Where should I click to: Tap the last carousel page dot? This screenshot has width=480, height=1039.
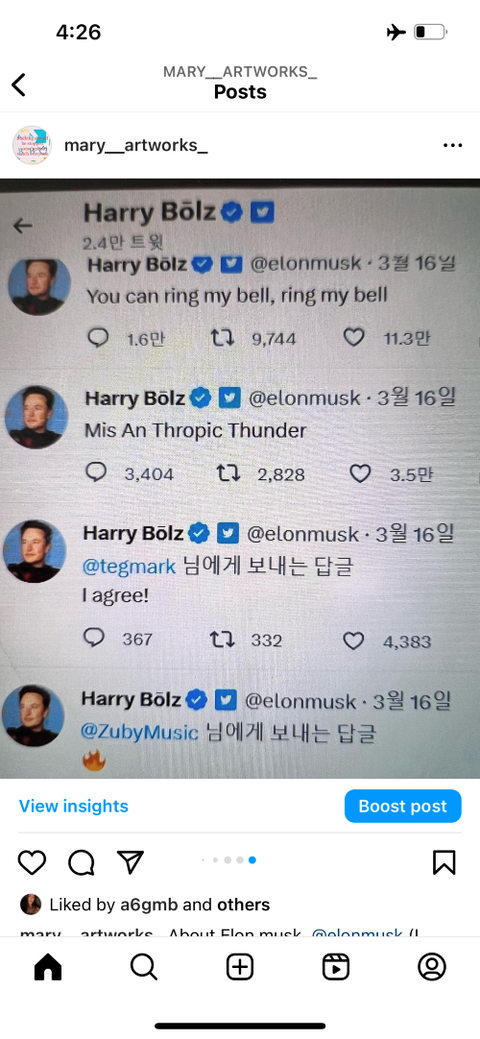coord(252,860)
